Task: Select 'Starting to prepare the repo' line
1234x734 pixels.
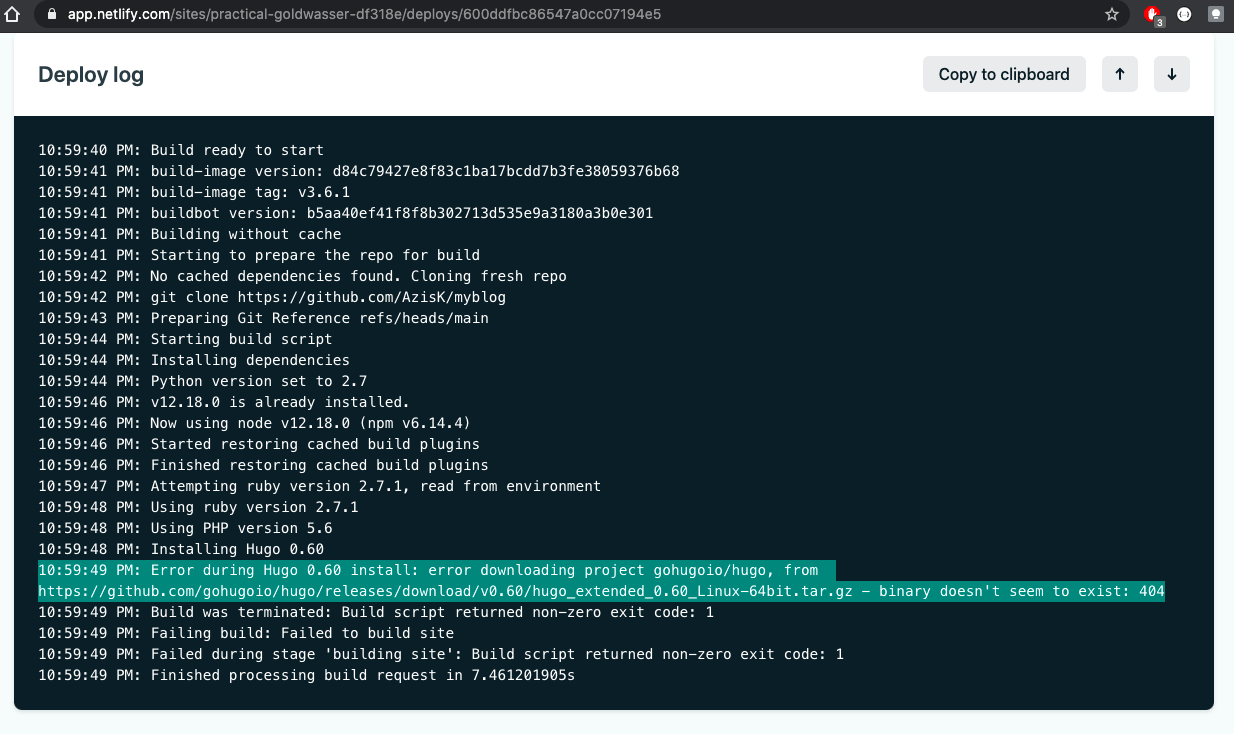Action: click(259, 255)
